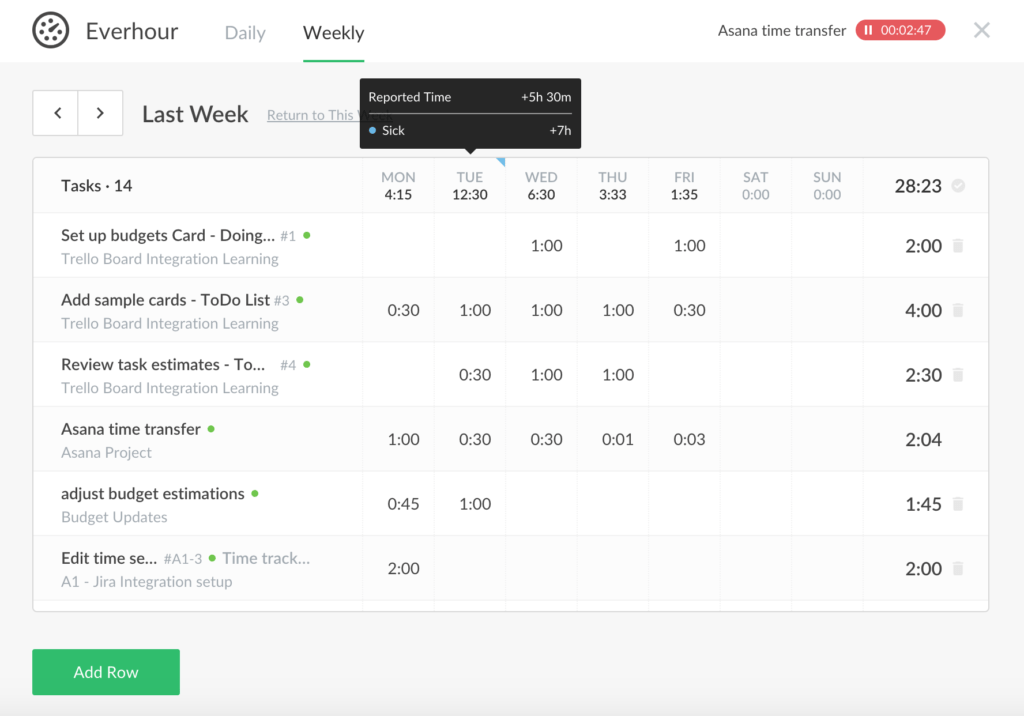Screen dimensions: 1024x716
Task: Delete the Review task estimates row
Action: 958,375
